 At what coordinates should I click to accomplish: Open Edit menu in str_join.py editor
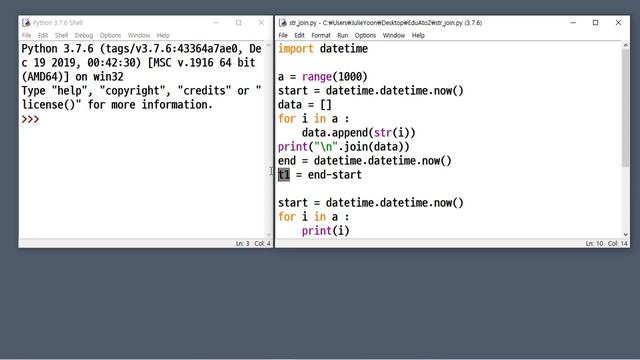click(299, 36)
